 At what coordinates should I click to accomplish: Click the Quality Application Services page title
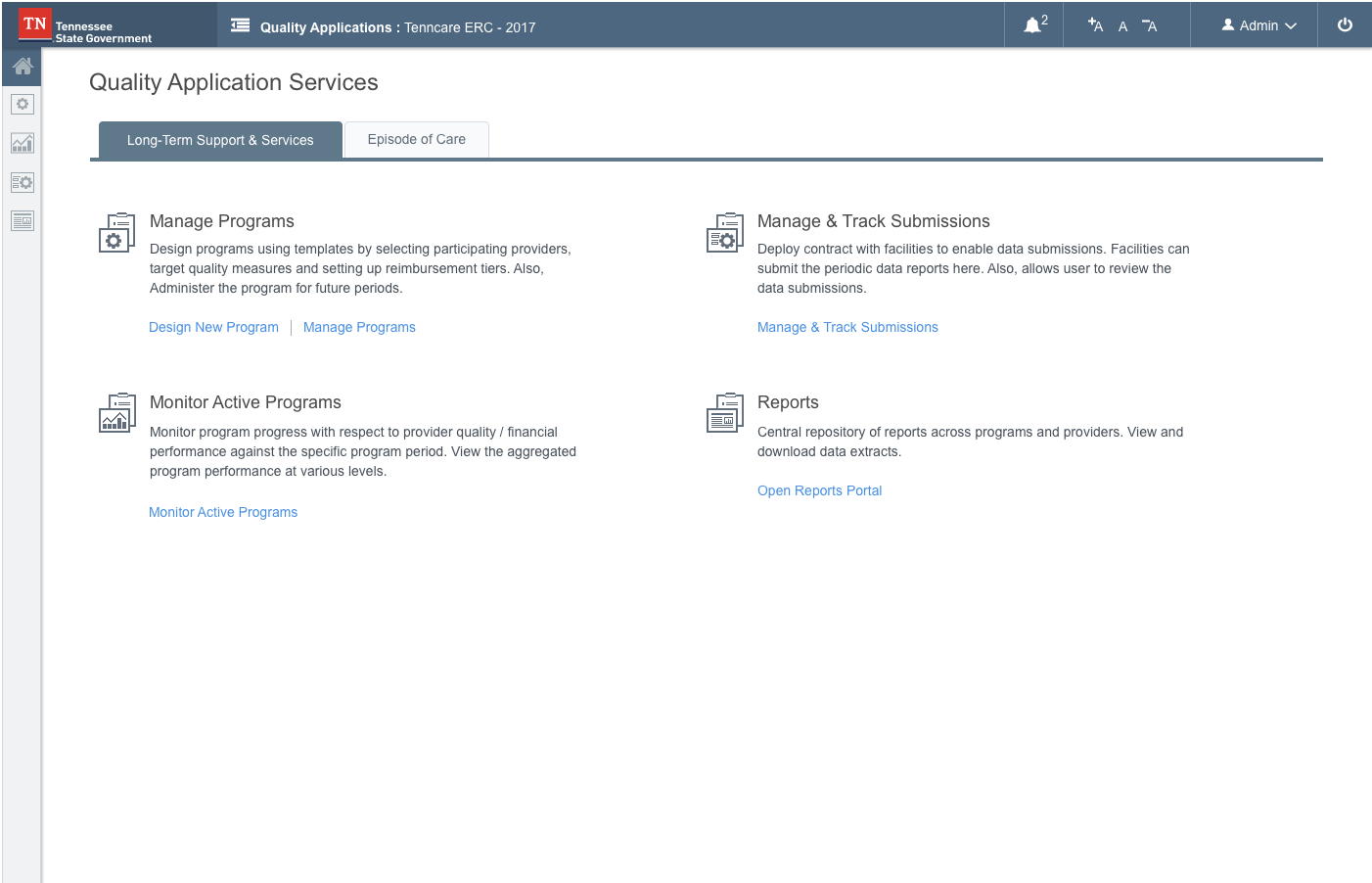[234, 82]
